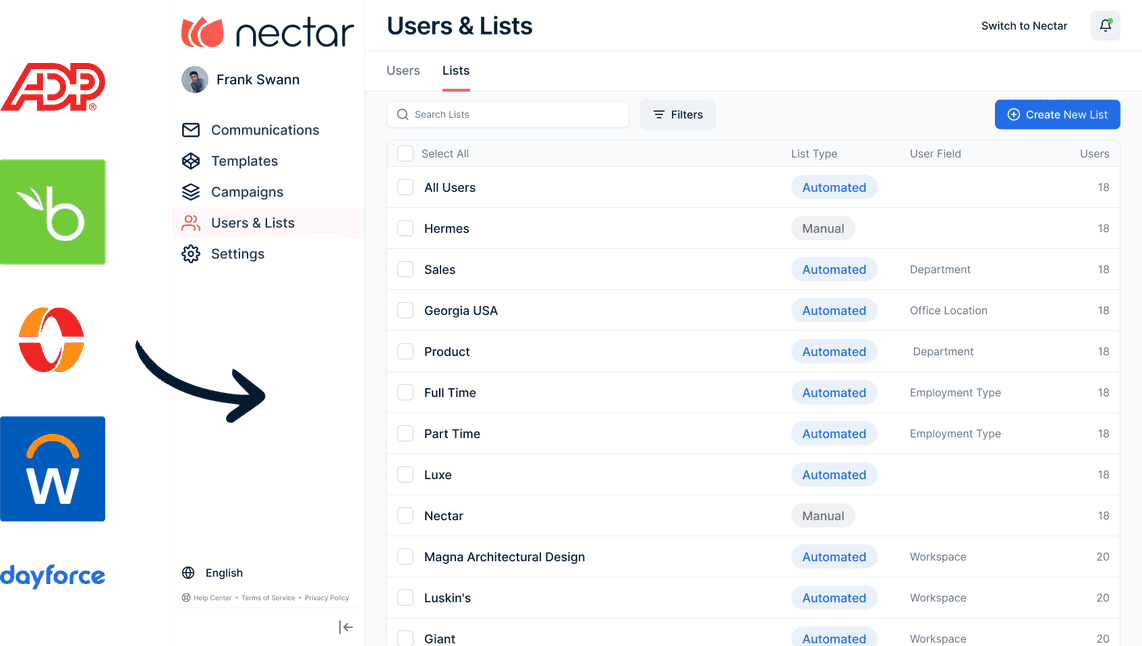The height and width of the screenshot is (646, 1142).
Task: Click the Nectar logo
Action: 267,33
